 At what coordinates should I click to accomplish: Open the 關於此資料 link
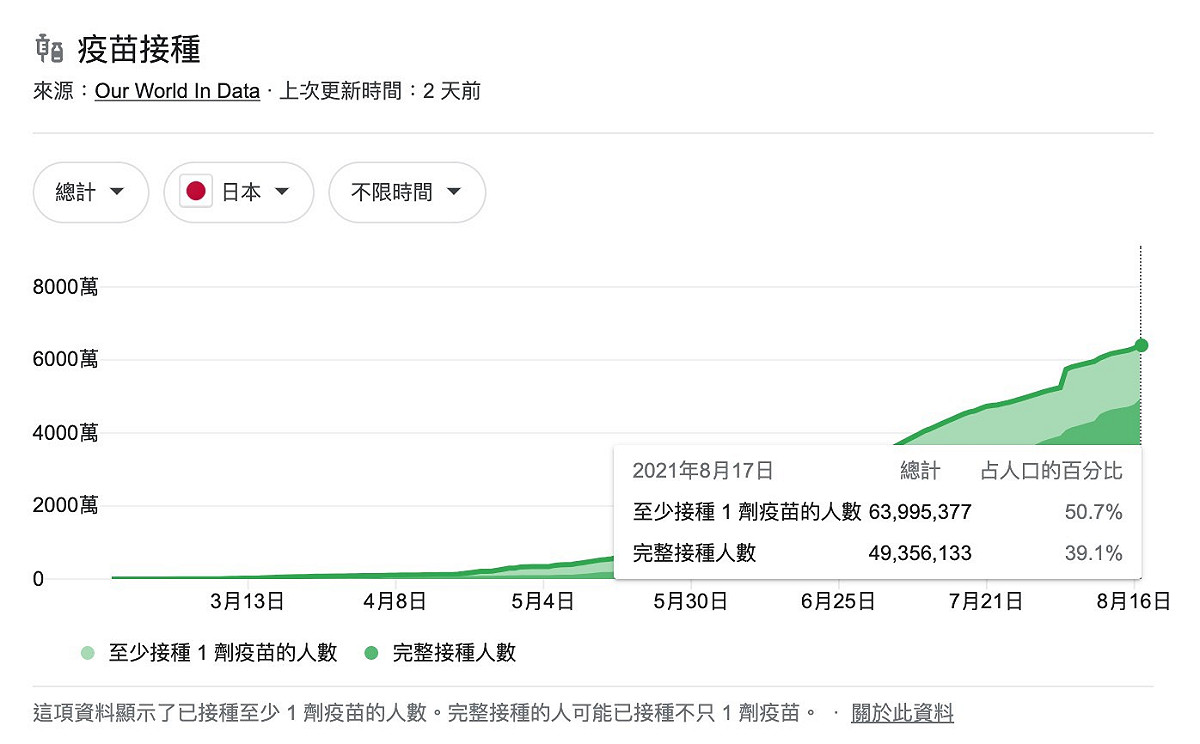pos(902,713)
